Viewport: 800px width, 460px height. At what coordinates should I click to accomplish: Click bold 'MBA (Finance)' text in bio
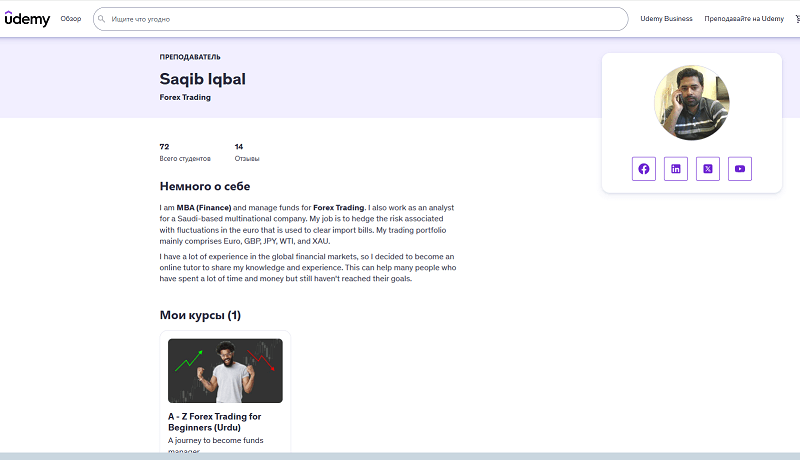pos(204,208)
